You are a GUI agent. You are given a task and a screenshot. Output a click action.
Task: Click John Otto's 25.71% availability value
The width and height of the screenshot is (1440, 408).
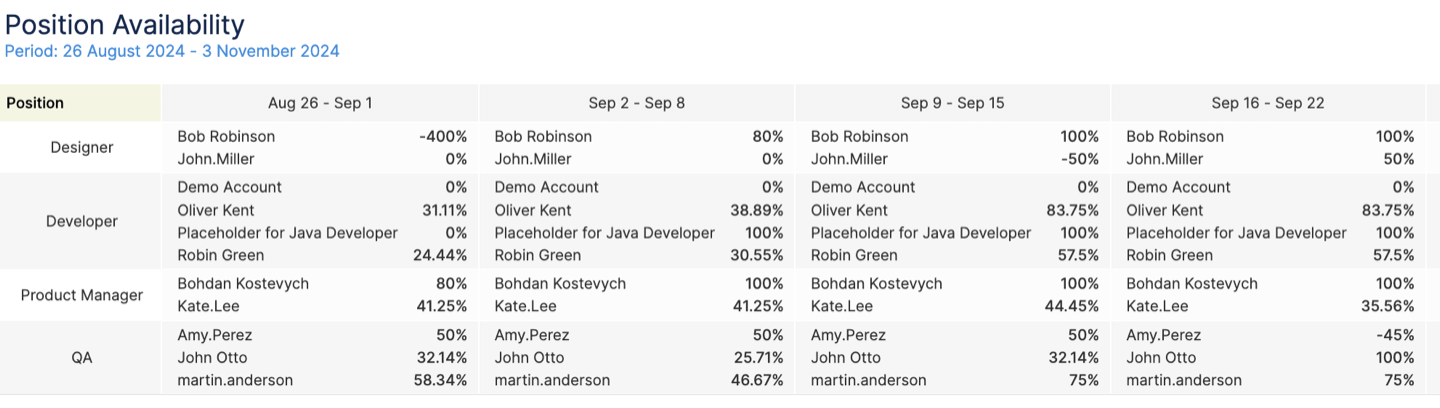pyautogui.click(x=757, y=358)
